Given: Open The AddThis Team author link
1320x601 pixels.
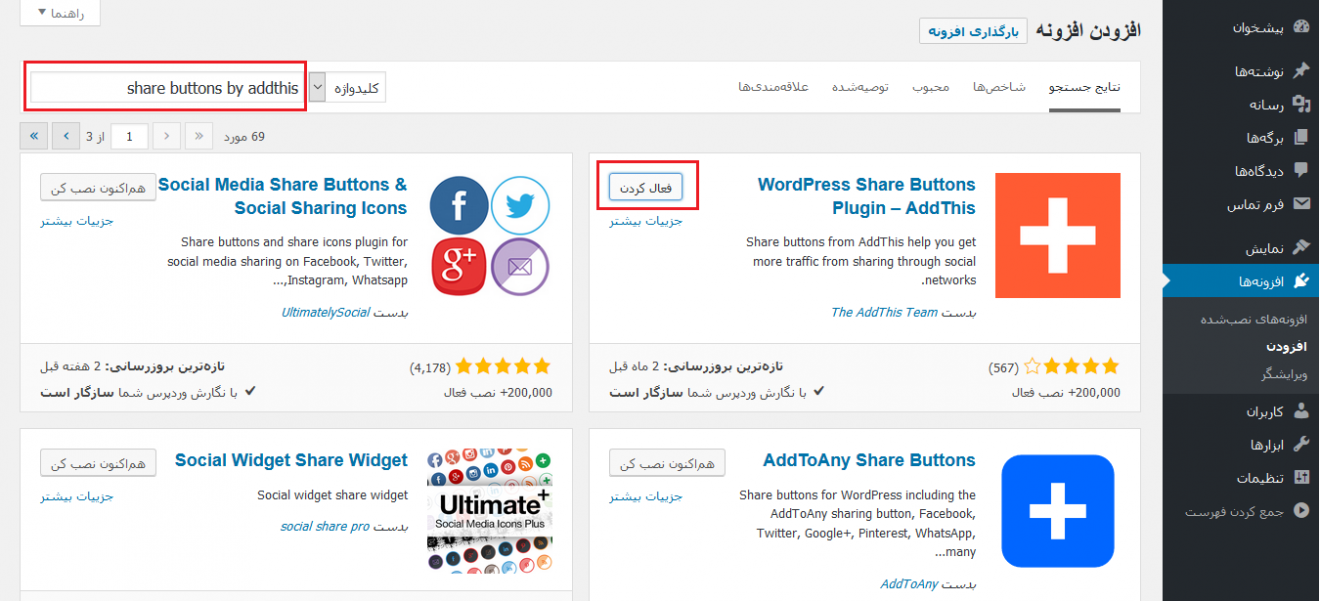Looking at the screenshot, I should point(885,312).
